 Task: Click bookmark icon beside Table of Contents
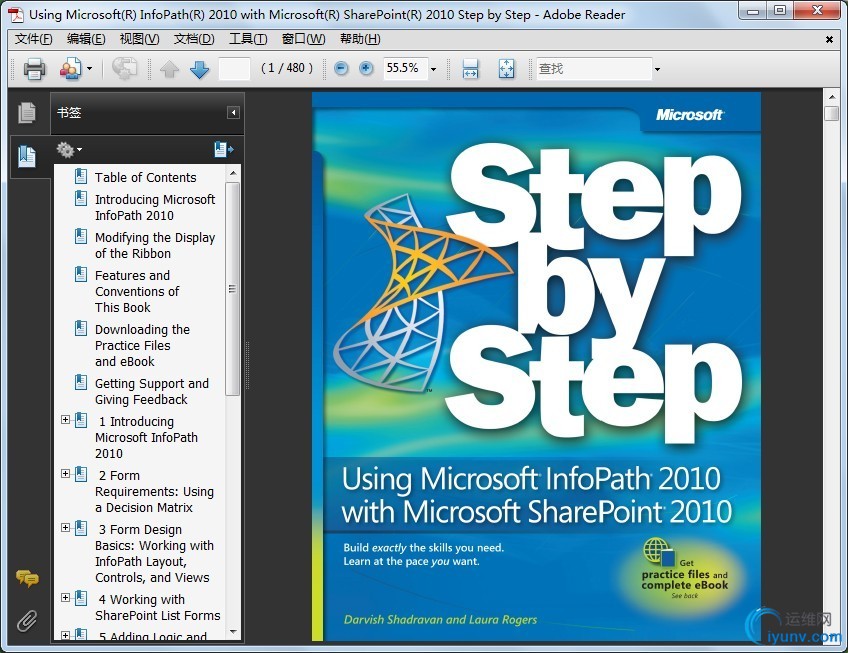[81, 176]
